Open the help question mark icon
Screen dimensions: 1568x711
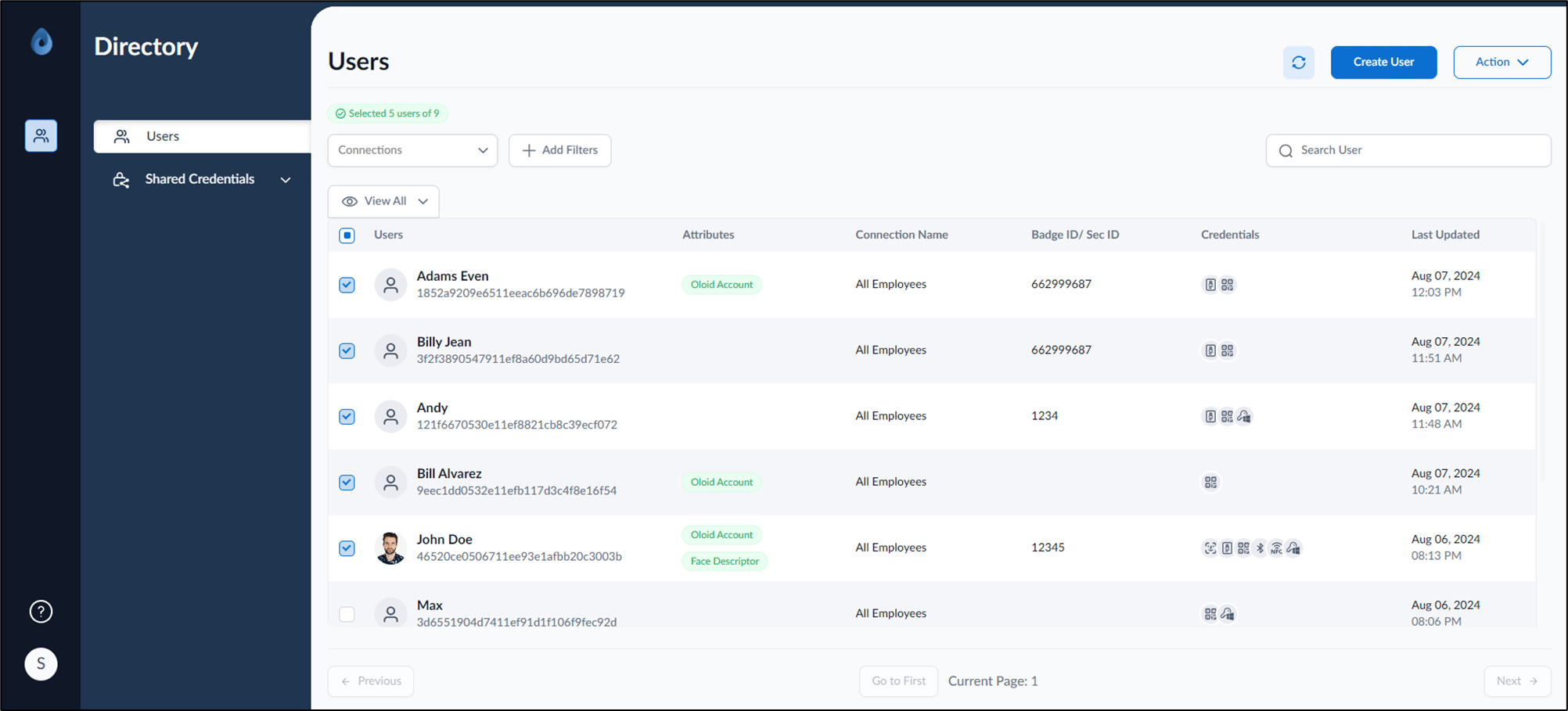(x=41, y=612)
